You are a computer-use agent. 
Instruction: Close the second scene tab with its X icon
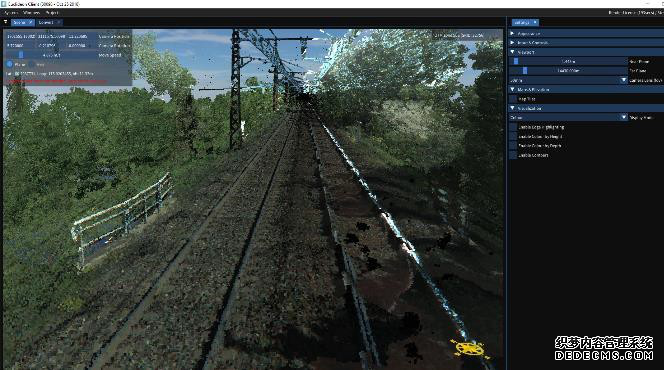(58, 22)
